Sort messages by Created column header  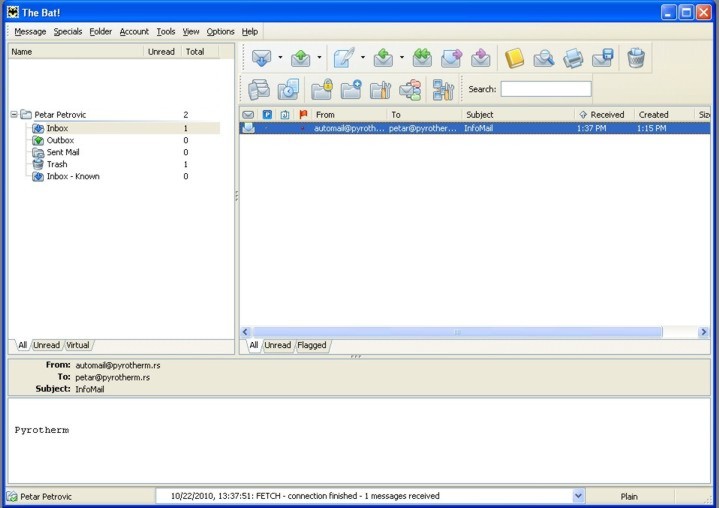coord(664,115)
